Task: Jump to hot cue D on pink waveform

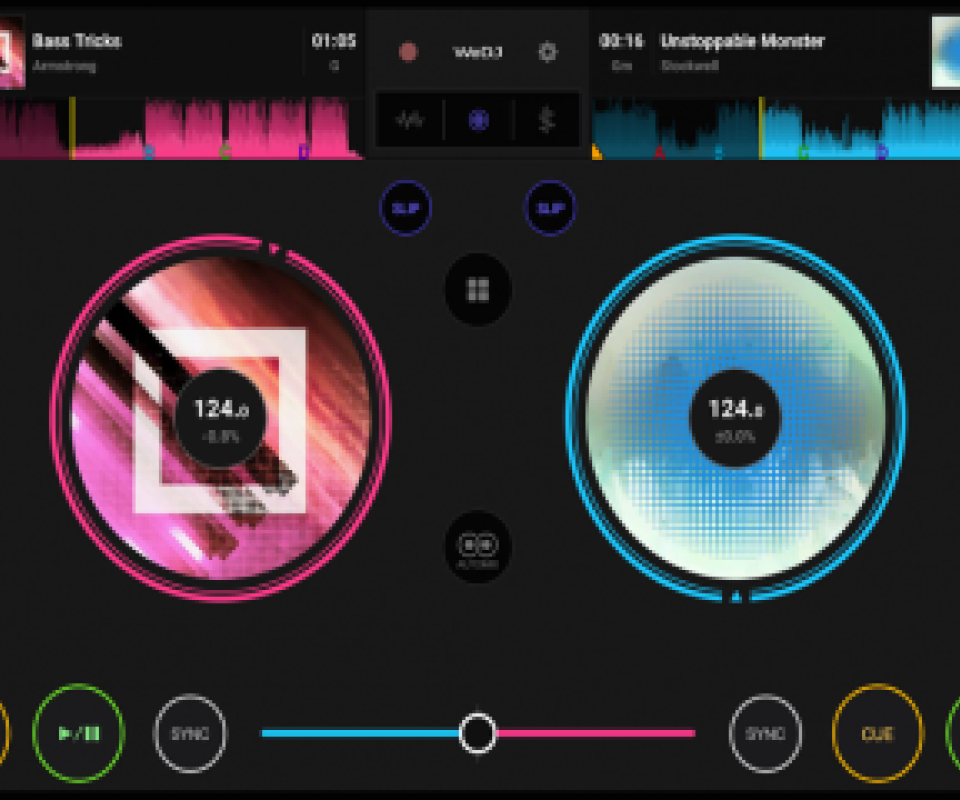Action: click(304, 151)
